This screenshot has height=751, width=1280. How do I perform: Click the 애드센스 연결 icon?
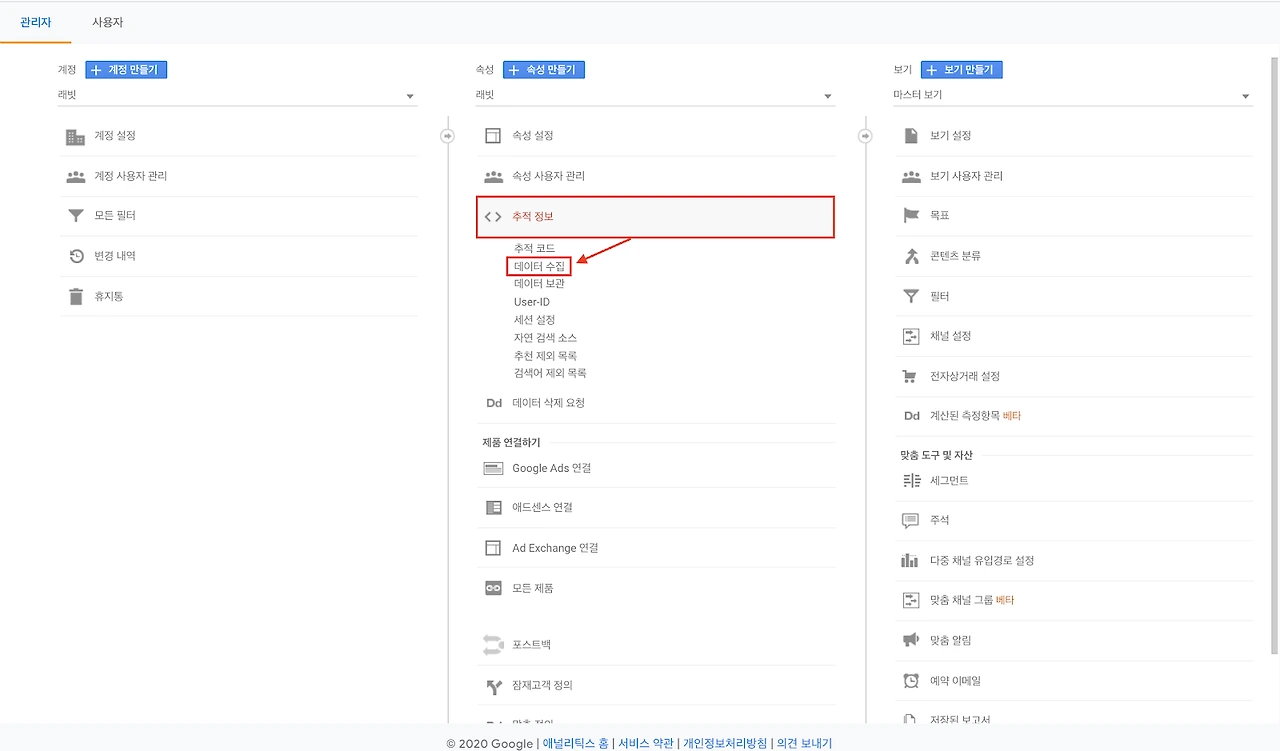coord(493,508)
